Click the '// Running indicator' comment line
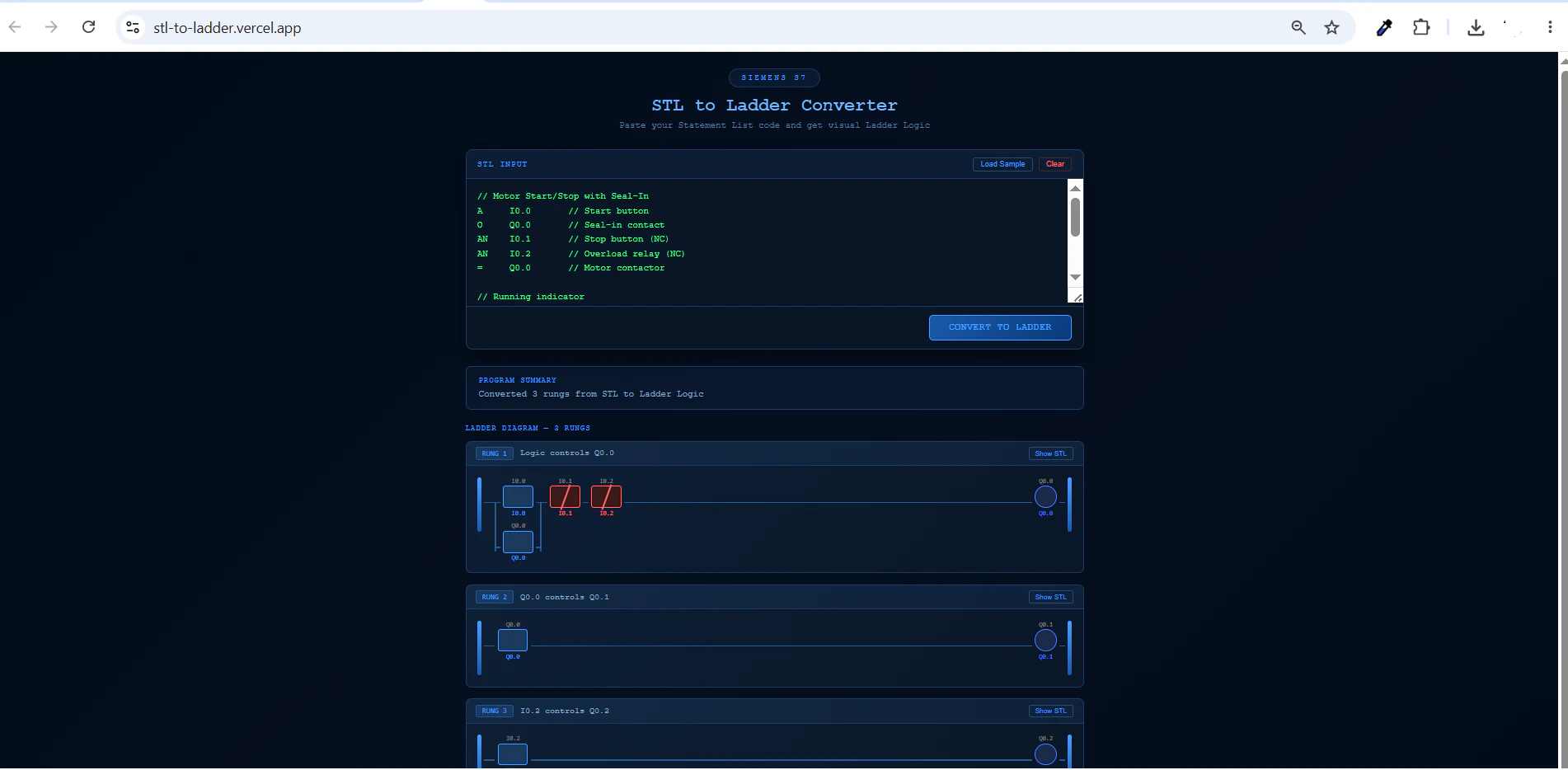This screenshot has height=770, width=1568. (531, 297)
